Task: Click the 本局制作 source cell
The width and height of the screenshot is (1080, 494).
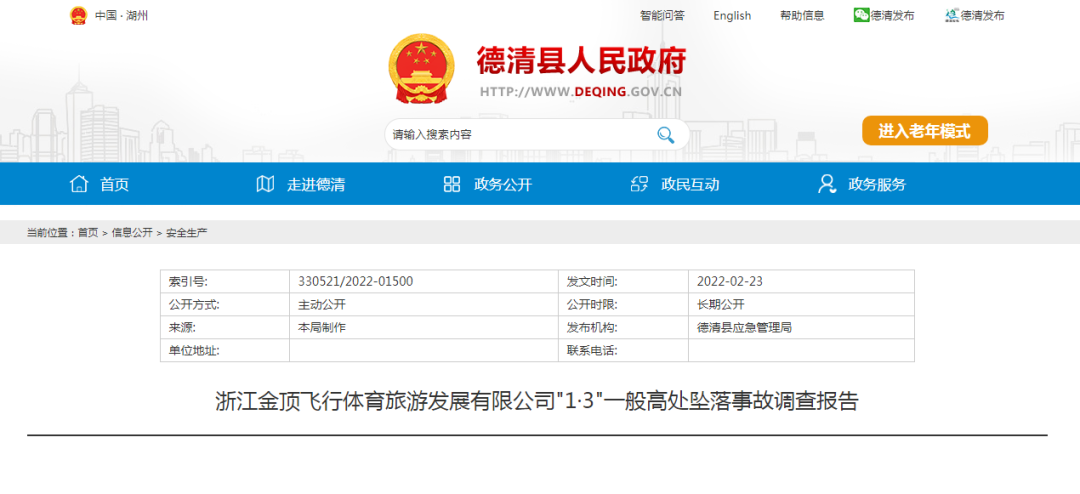Action: [x=424, y=327]
